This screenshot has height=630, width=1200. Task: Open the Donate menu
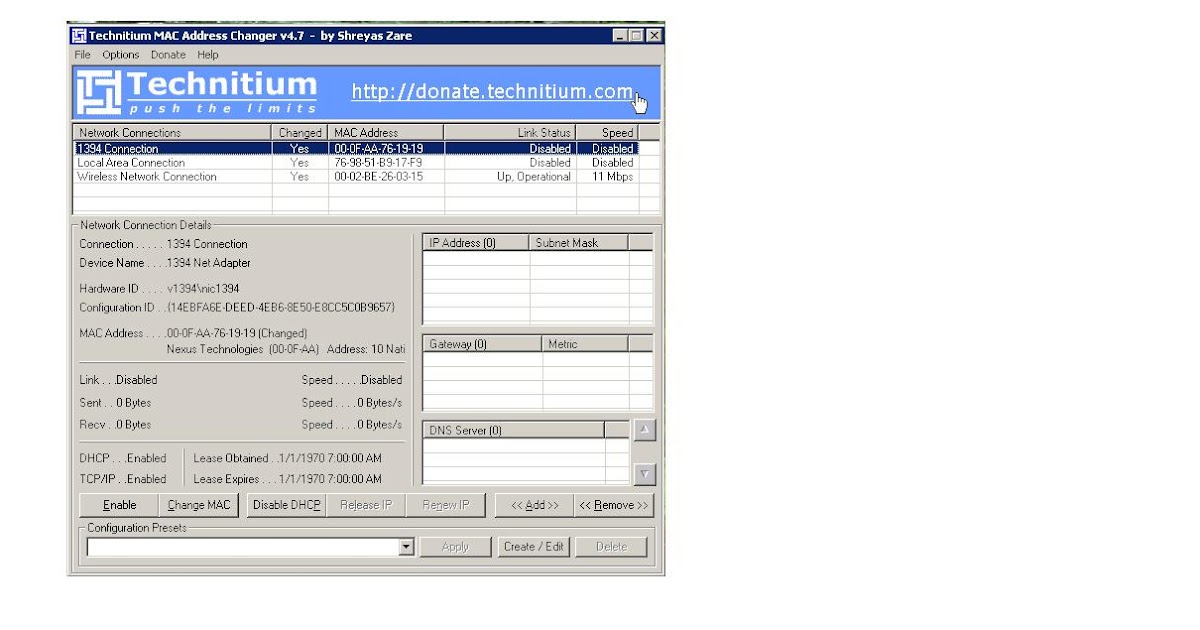pyautogui.click(x=168, y=55)
